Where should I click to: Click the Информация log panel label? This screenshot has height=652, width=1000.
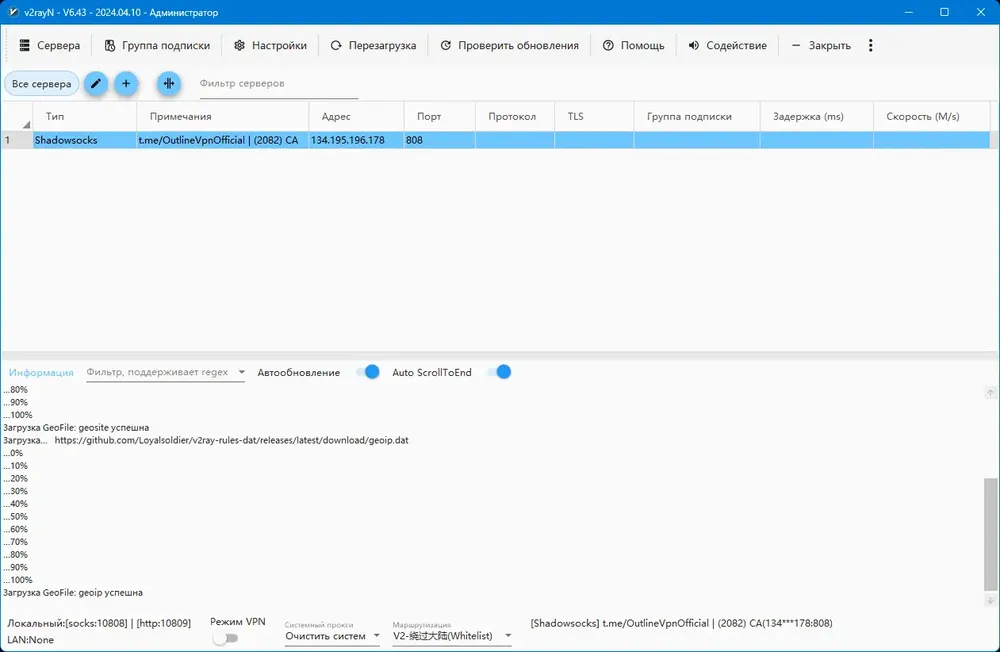click(x=41, y=373)
